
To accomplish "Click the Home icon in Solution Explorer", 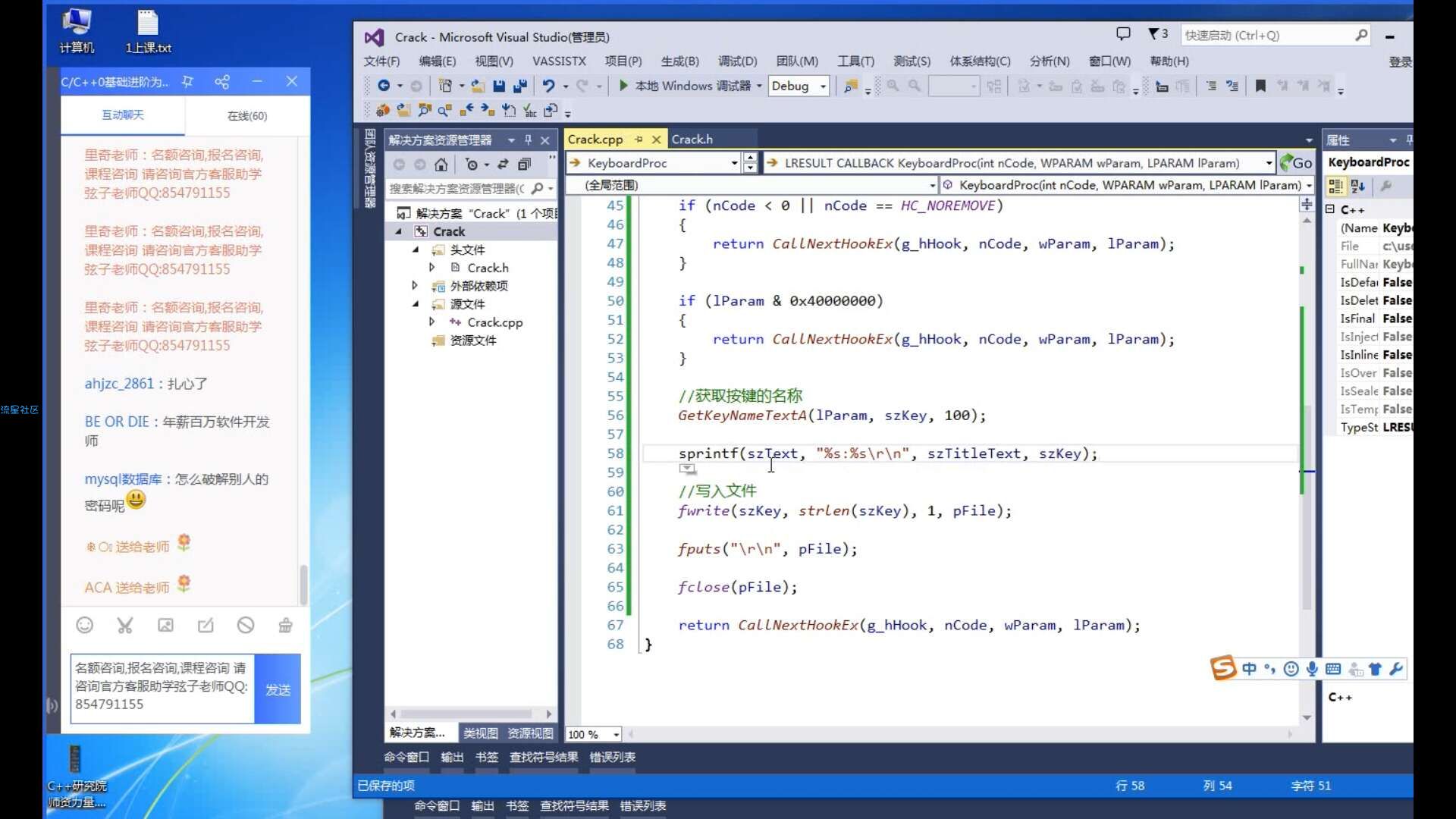I will (x=441, y=164).
